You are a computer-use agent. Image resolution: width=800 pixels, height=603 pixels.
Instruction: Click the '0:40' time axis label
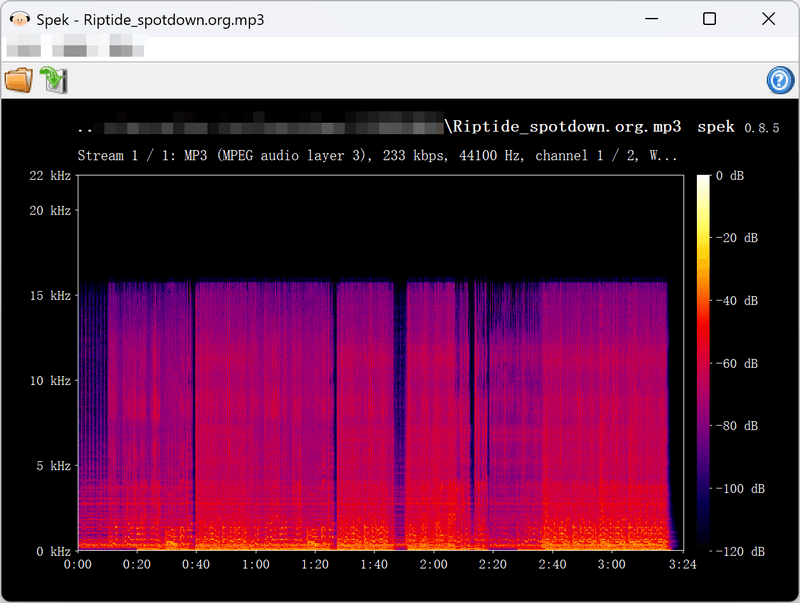[196, 565]
